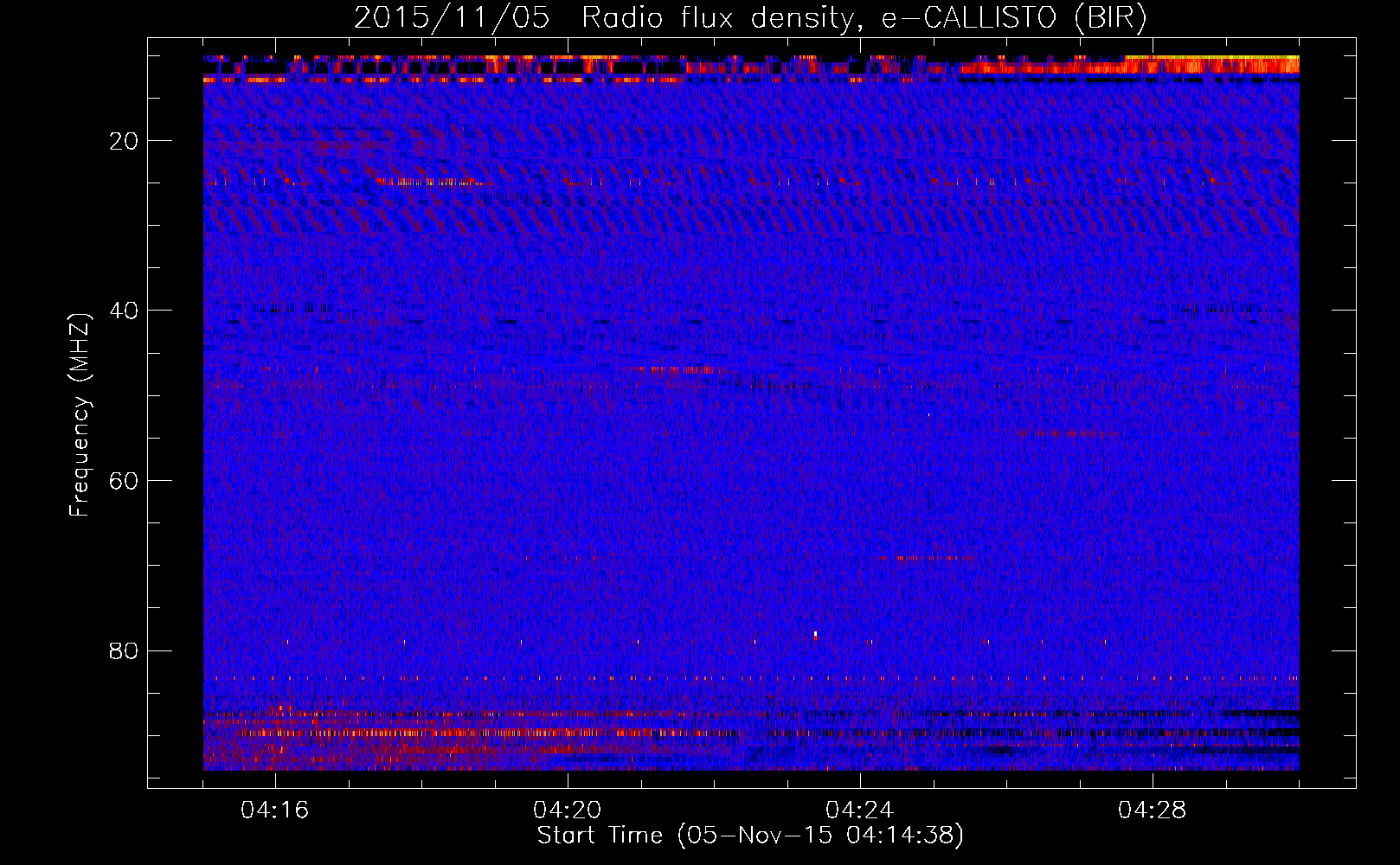The width and height of the screenshot is (1400, 865).
Task: Click the '80' frequency tick label
Action: (x=124, y=650)
